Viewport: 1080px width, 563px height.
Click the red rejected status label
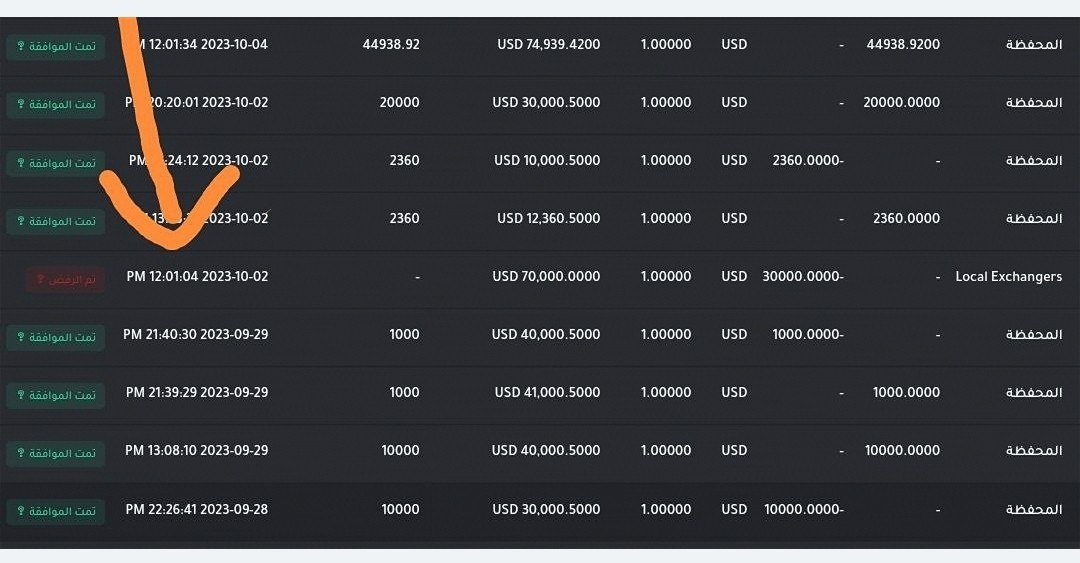click(65, 279)
